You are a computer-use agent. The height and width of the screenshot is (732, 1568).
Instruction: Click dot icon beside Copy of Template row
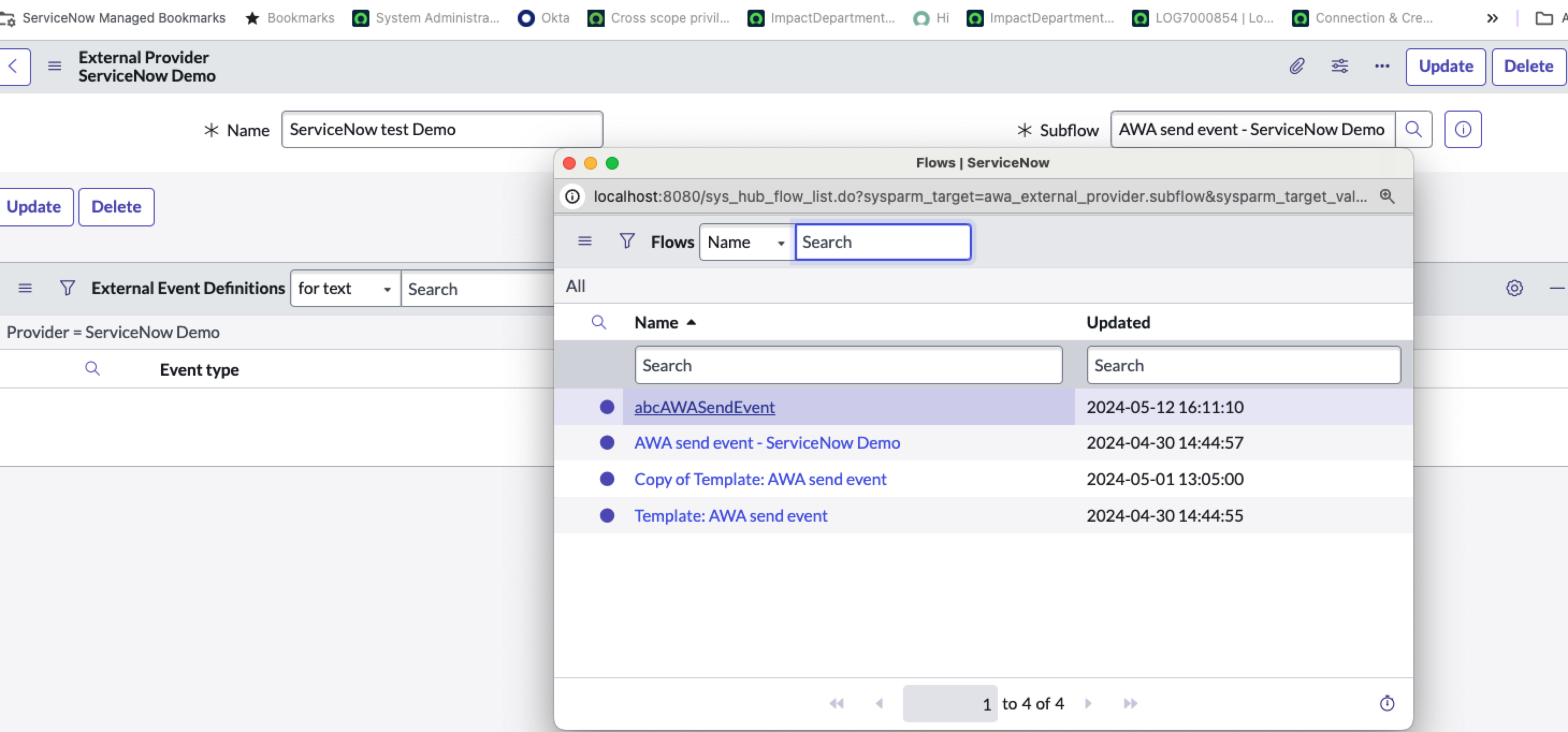coord(607,479)
